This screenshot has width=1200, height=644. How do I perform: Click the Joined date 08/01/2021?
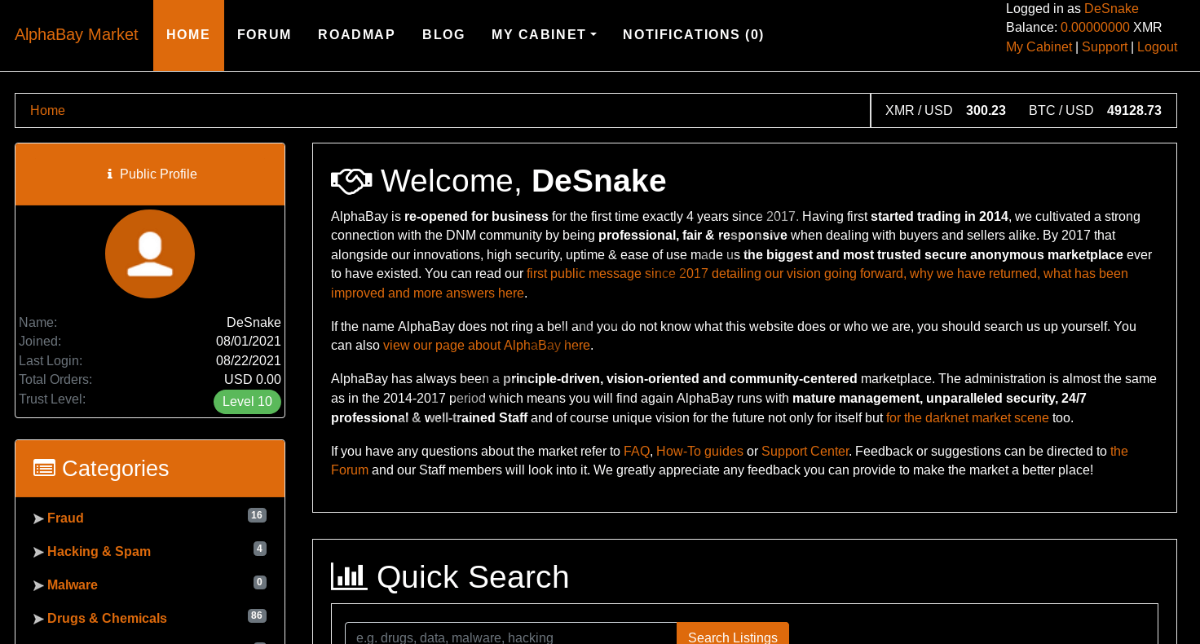click(x=248, y=341)
